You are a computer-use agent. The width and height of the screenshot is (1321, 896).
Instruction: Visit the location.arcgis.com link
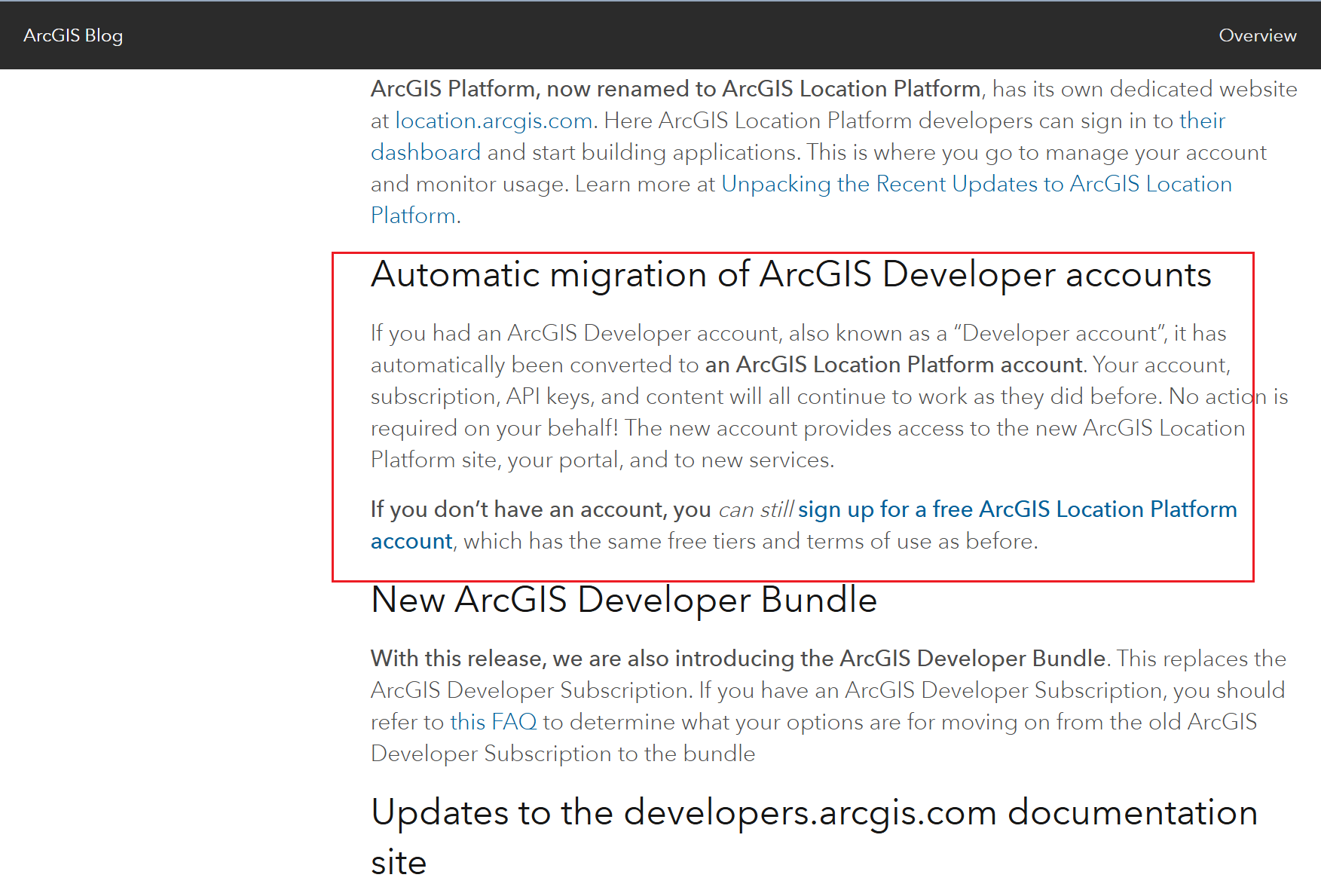click(x=492, y=121)
